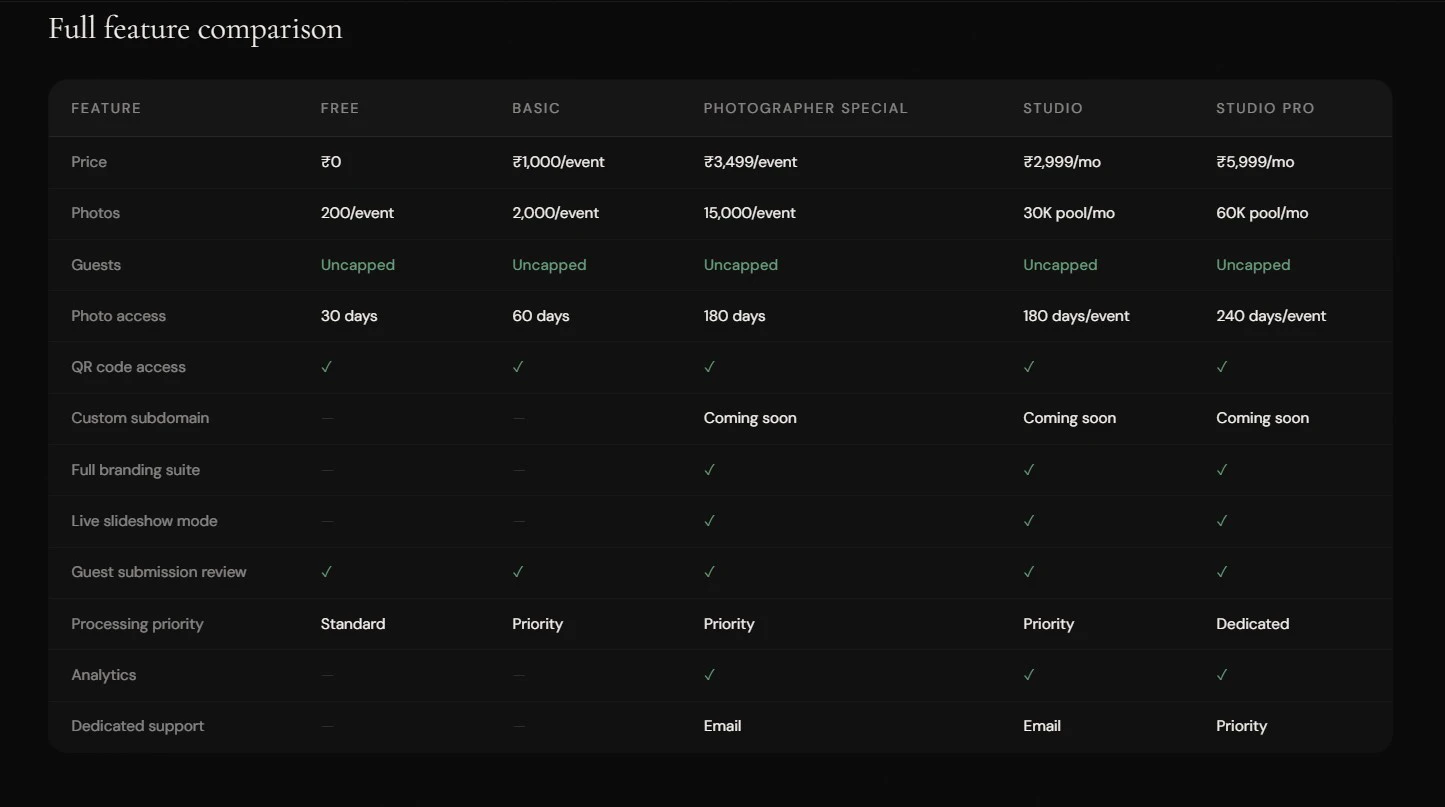Click the STUDIO PRO column header

pyautogui.click(x=1265, y=108)
